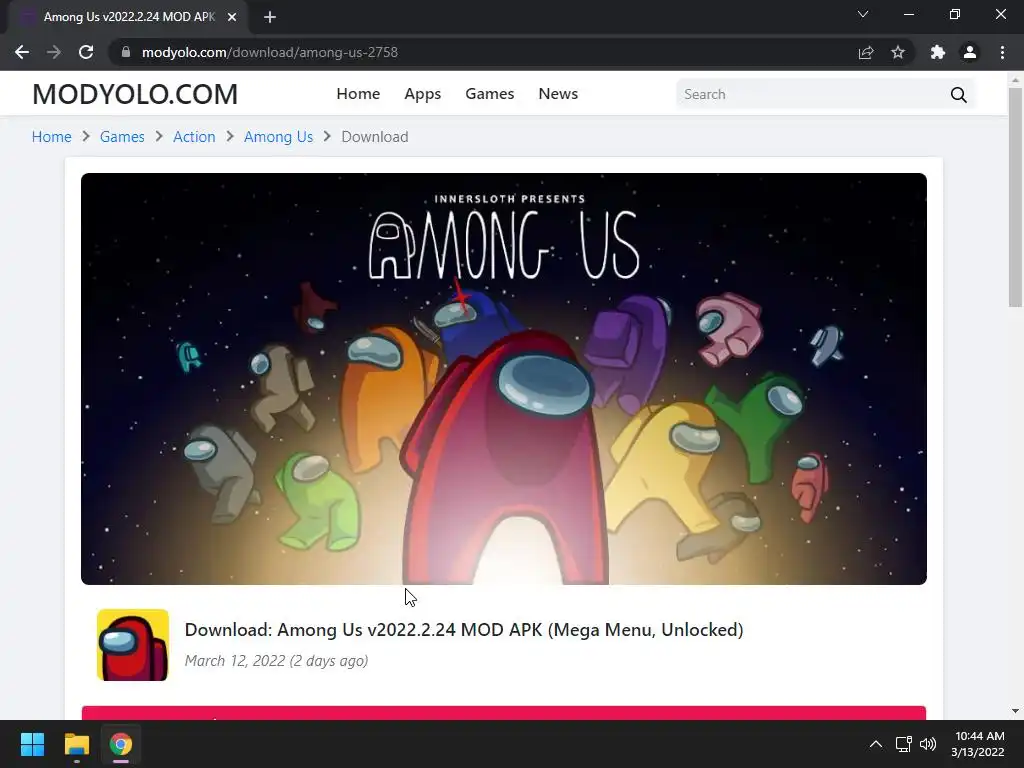Click the page vertical scrollbar thumb
Viewport: 1024px width, 768px height.
(x=1015, y=197)
